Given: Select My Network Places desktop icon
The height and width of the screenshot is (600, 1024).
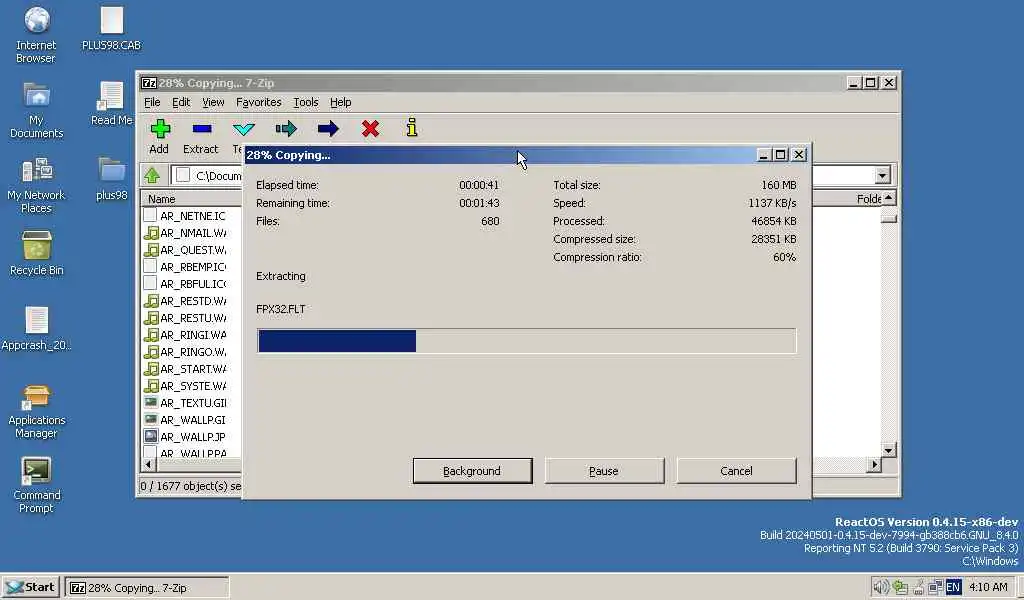Looking at the screenshot, I should point(36,184).
